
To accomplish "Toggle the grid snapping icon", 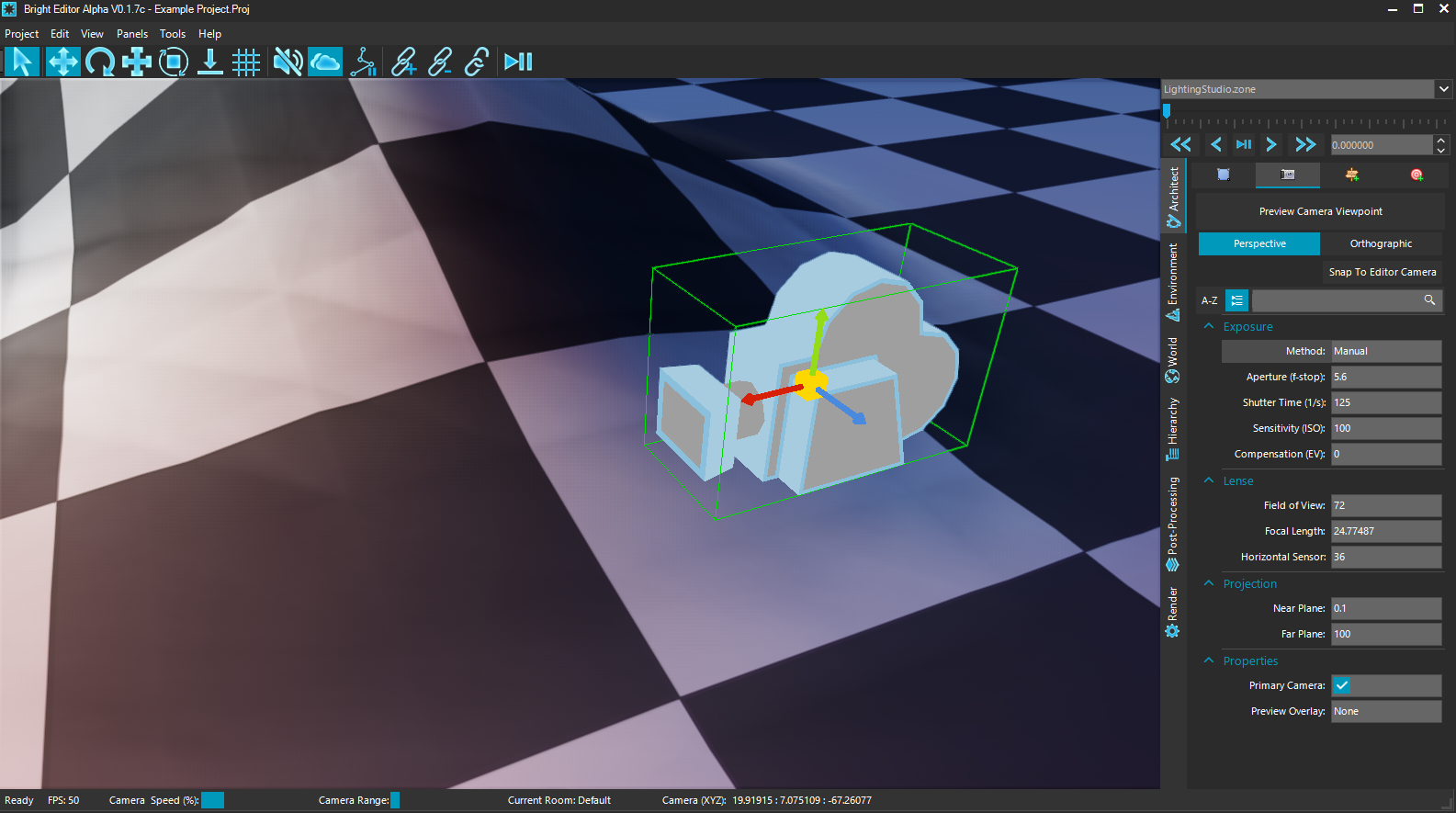I will [x=246, y=62].
